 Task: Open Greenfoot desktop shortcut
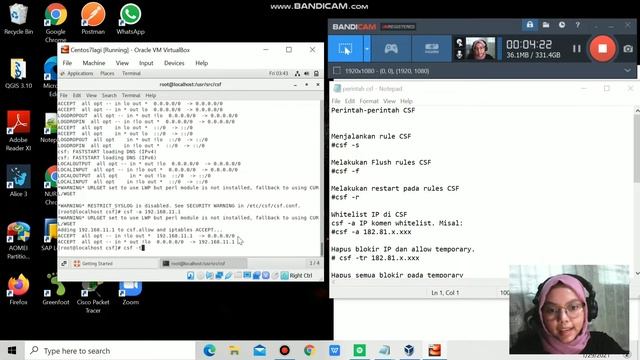point(56,290)
